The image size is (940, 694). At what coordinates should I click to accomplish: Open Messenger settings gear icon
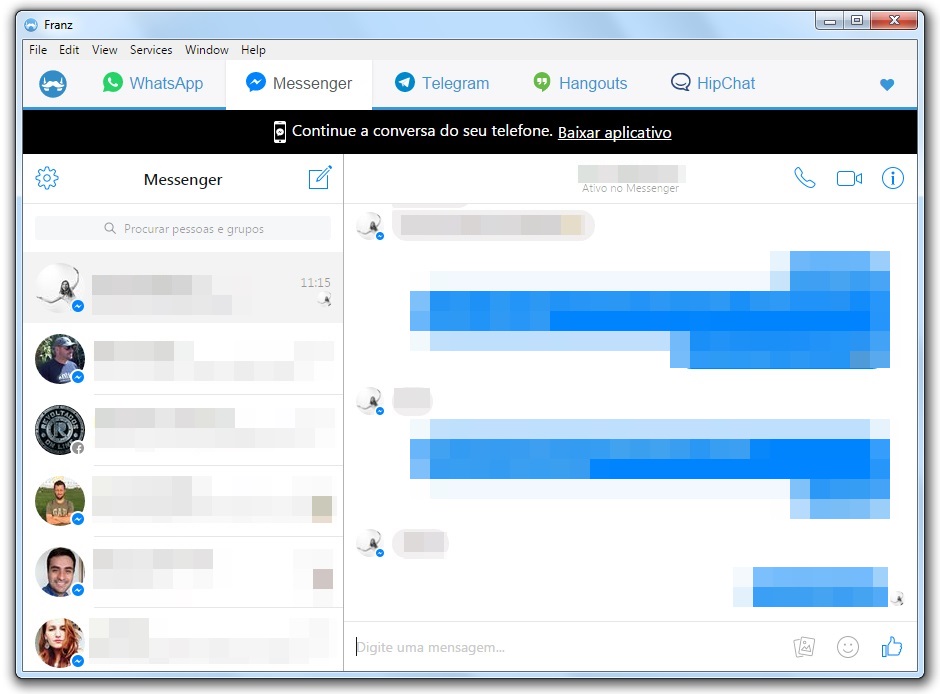(47, 178)
